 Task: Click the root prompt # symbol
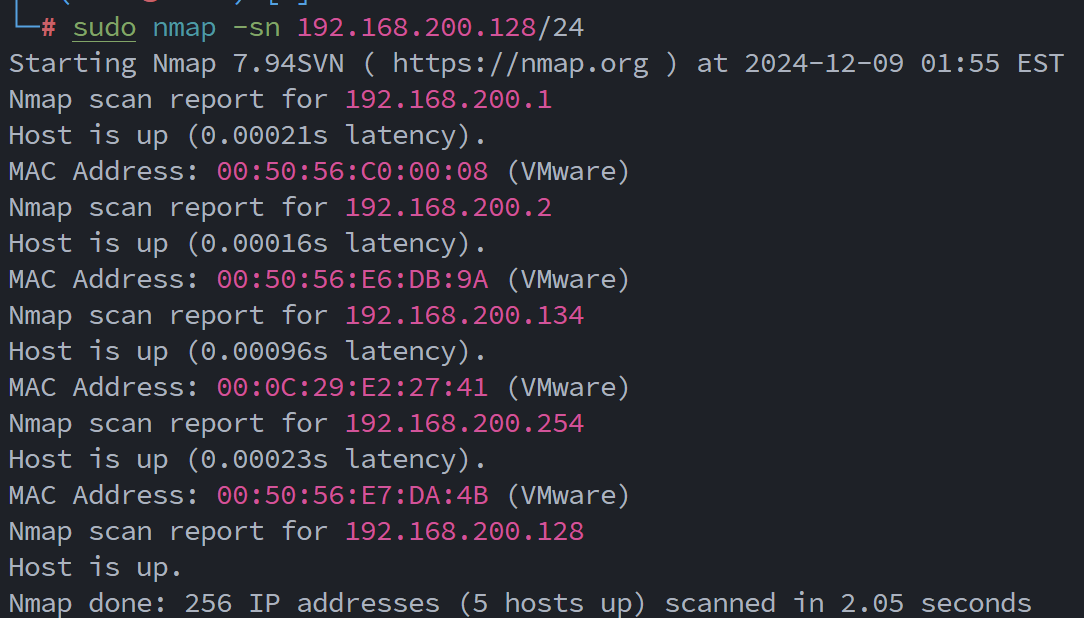pyautogui.click(x=48, y=28)
